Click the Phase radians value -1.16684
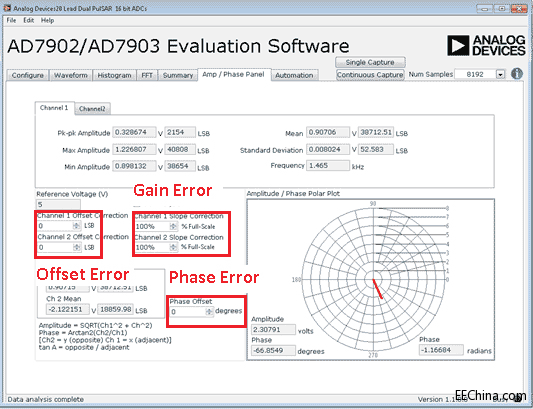 pyautogui.click(x=441, y=350)
